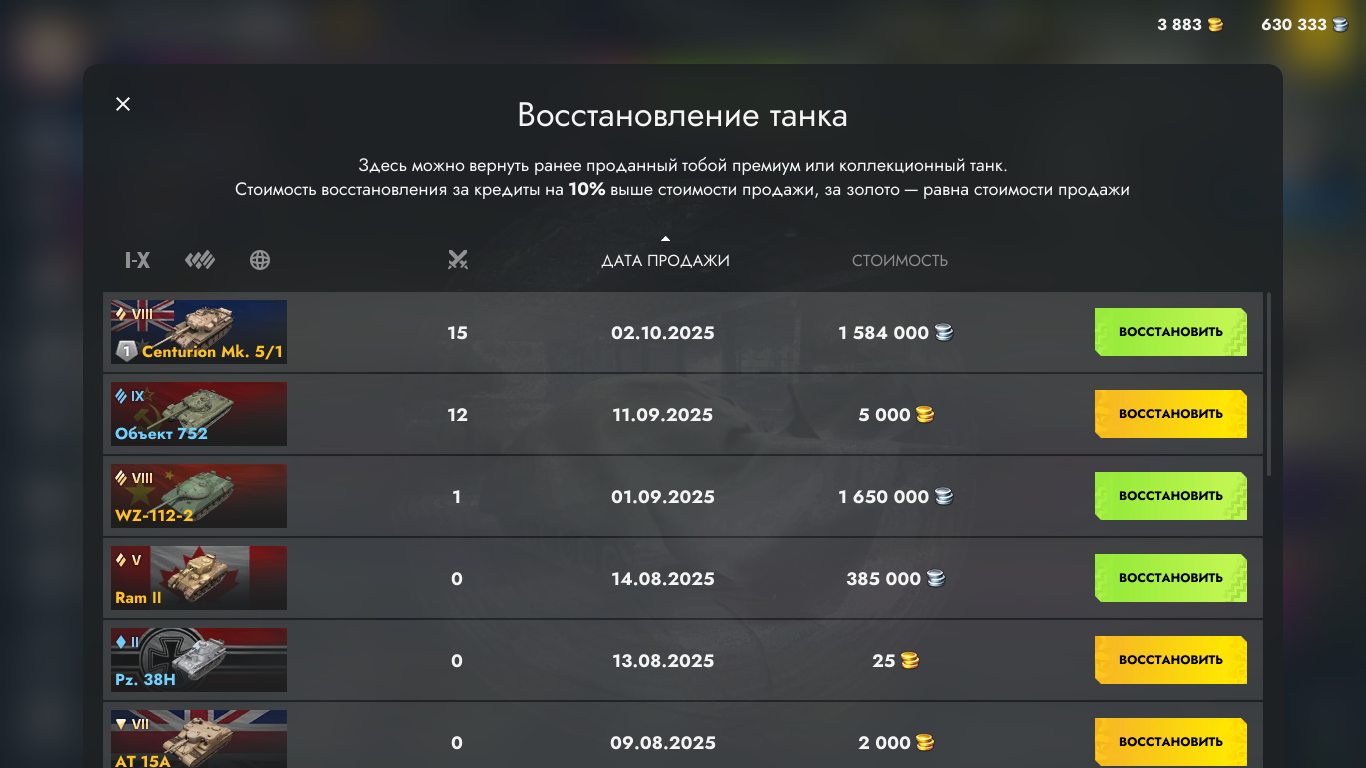Filter by tank type icon

(x=200, y=261)
